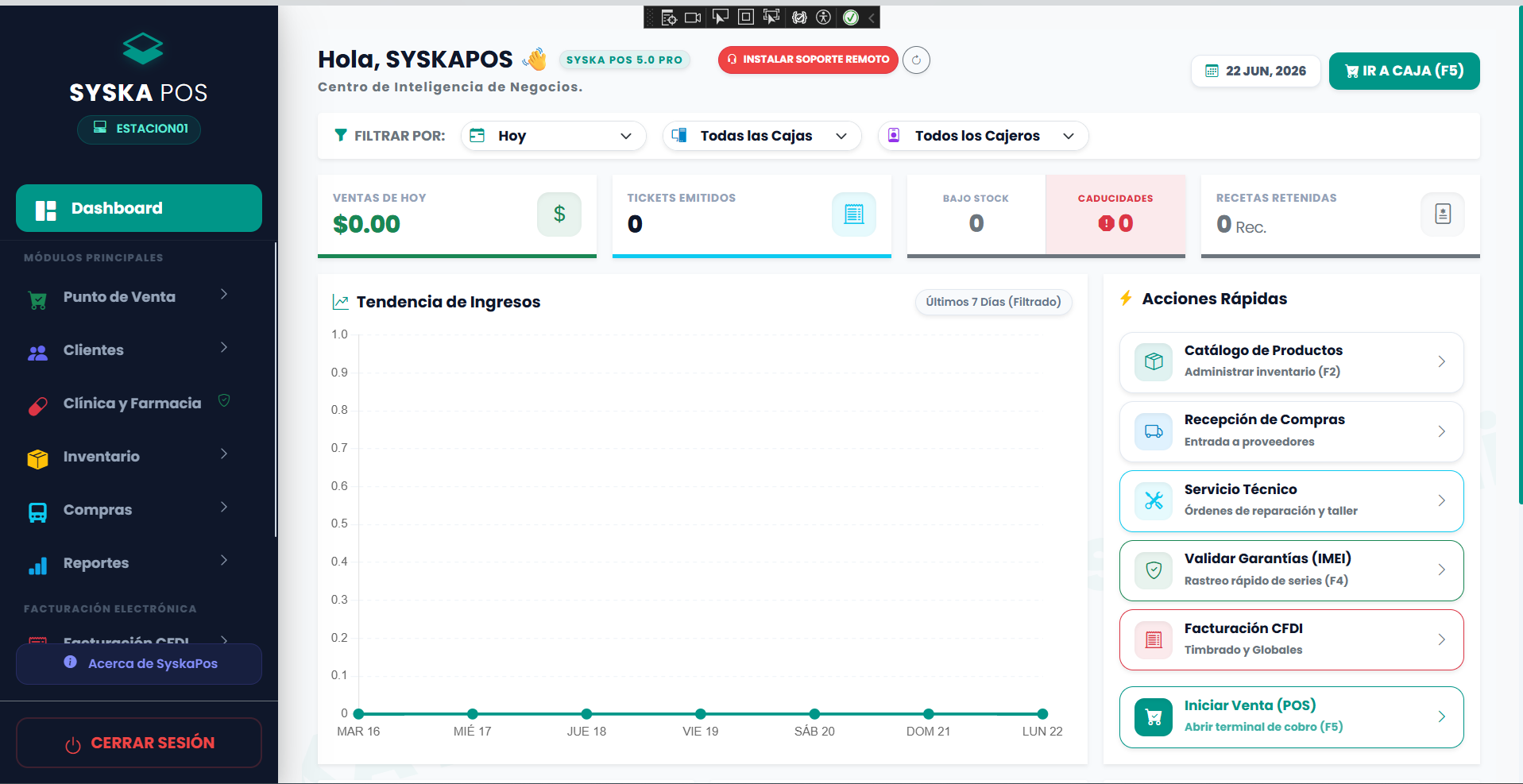Click the LUN 22 data point on chart
The image size is (1523, 784).
tap(1042, 714)
